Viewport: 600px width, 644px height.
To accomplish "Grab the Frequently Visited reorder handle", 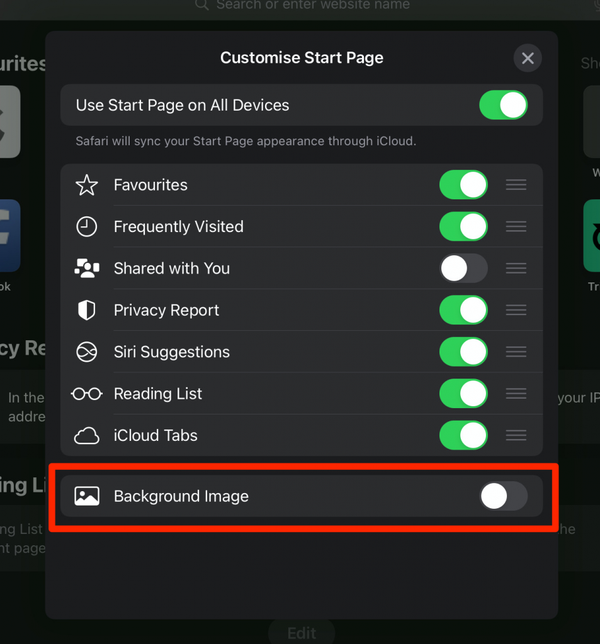I will pyautogui.click(x=516, y=226).
